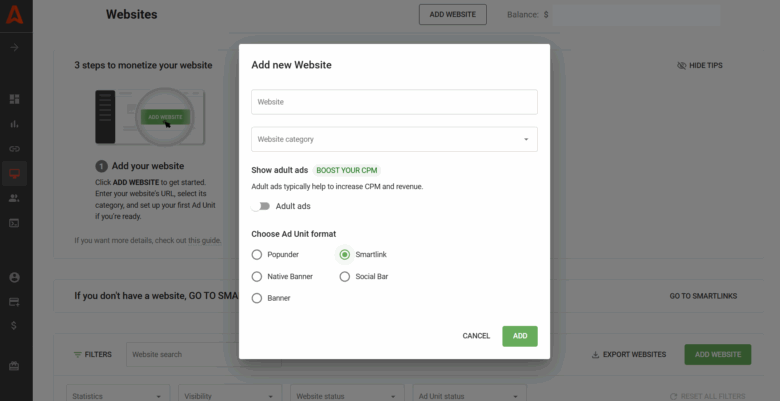Choose the Social Bar radio option
The width and height of the screenshot is (780, 401).
click(345, 276)
